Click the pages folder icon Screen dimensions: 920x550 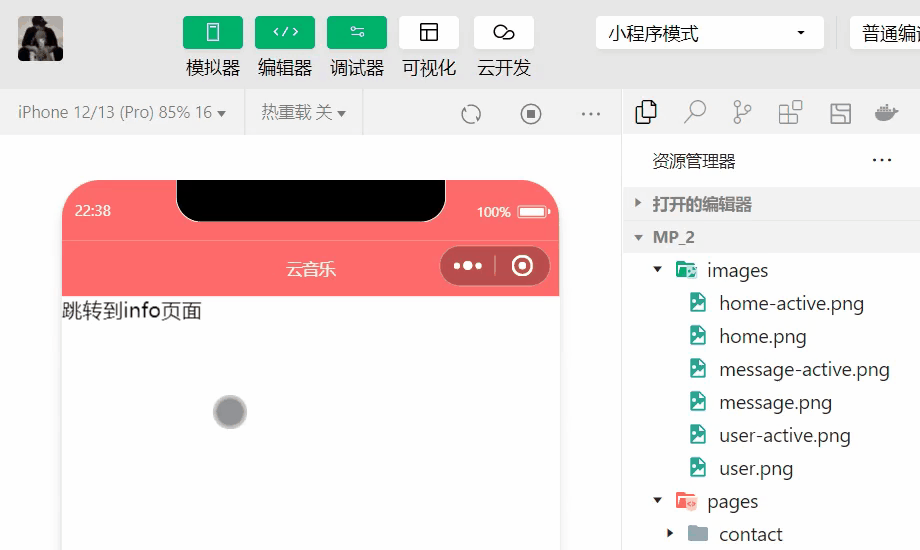(x=686, y=501)
